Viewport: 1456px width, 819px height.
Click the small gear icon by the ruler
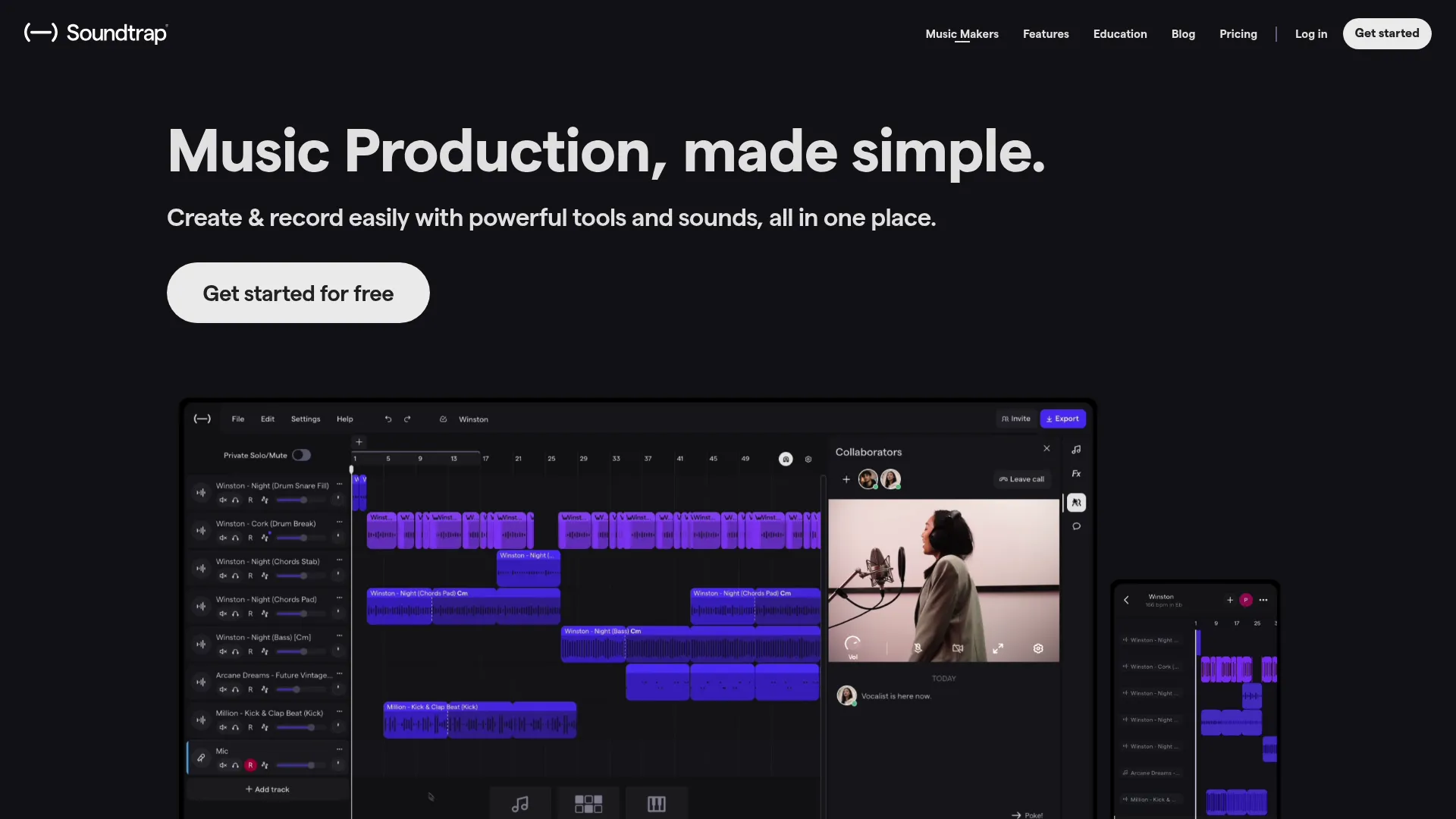808,459
